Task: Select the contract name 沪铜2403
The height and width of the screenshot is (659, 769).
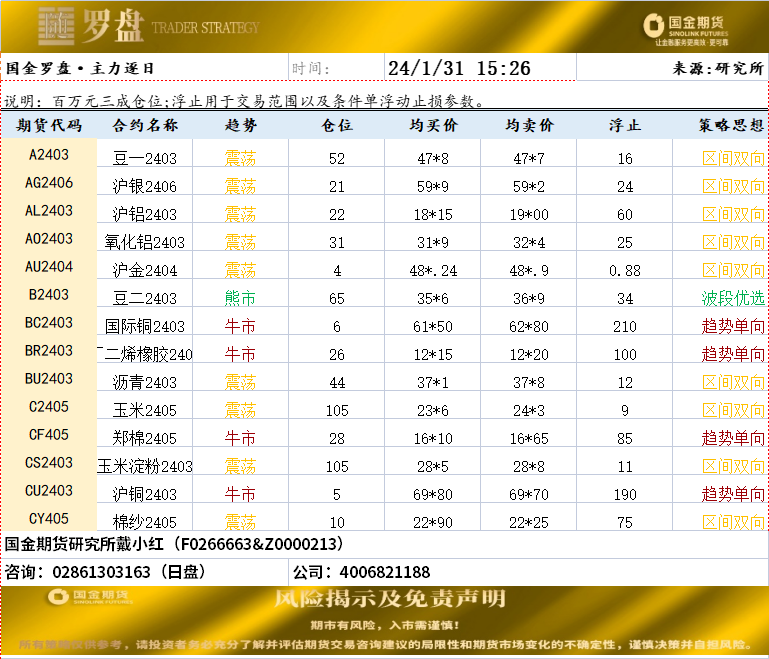Action: pos(145,494)
